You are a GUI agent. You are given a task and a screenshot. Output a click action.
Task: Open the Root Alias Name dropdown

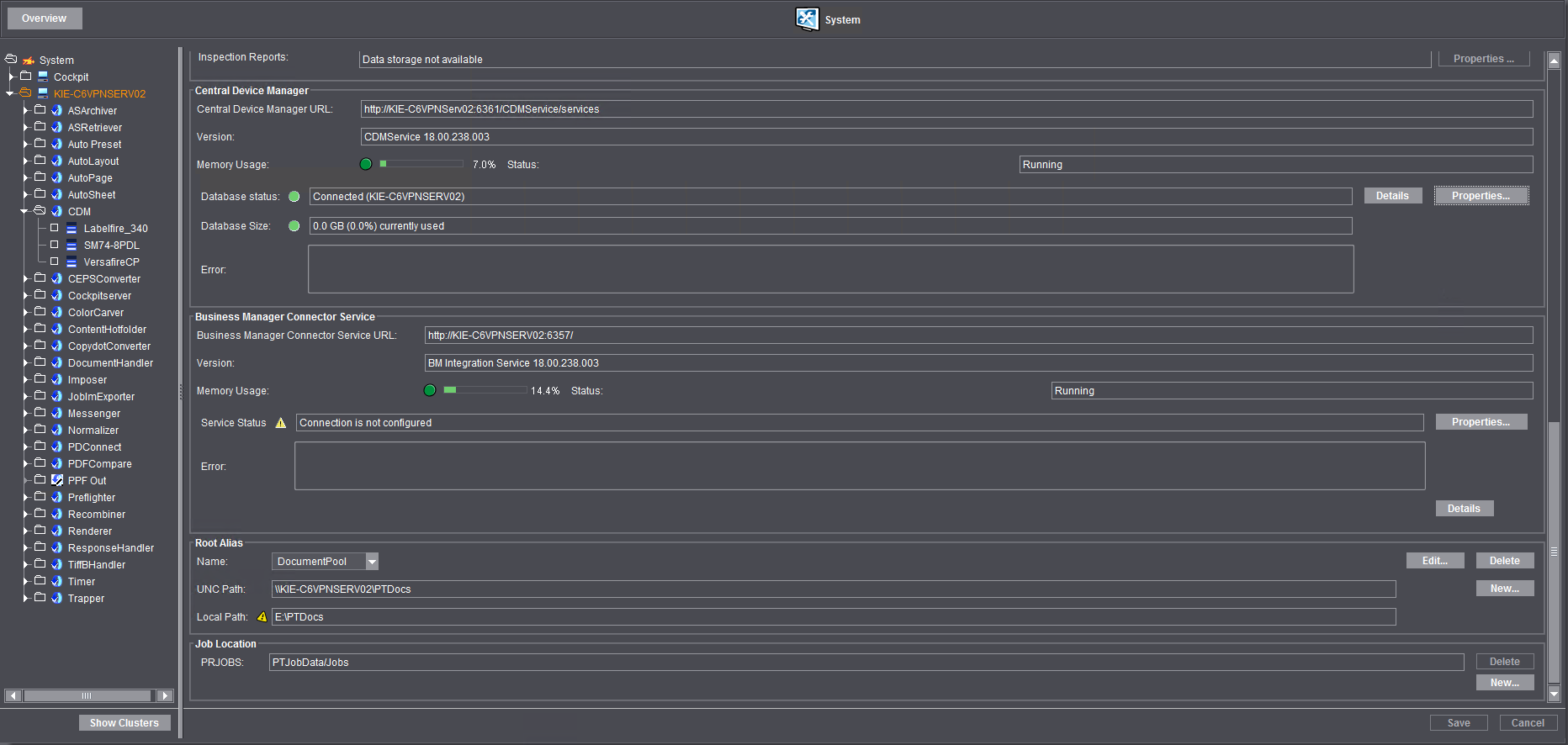[372, 562]
